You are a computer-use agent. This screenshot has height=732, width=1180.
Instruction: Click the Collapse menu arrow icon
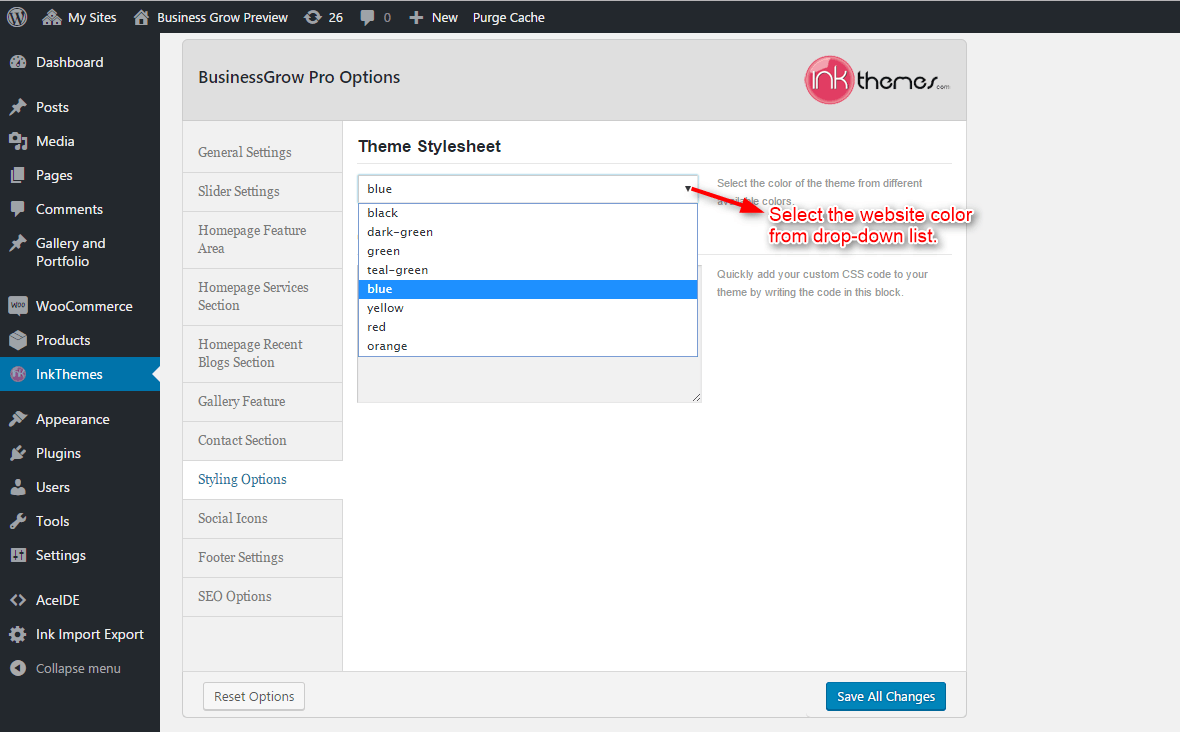tap(18, 668)
